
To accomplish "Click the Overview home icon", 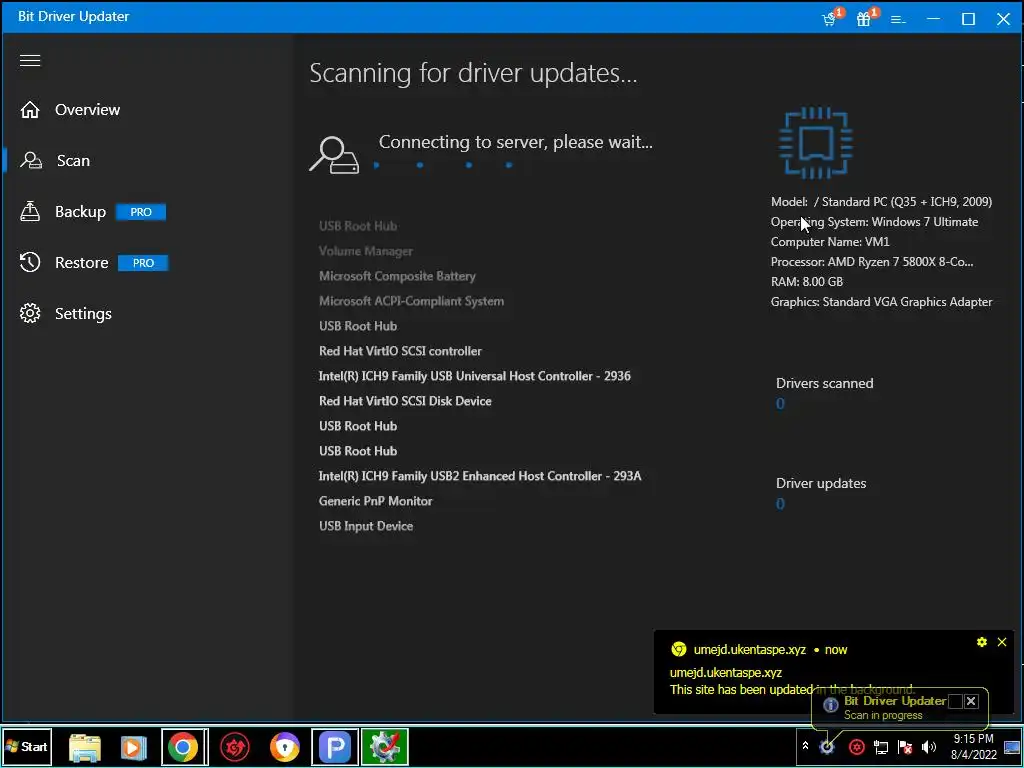I will (30, 110).
